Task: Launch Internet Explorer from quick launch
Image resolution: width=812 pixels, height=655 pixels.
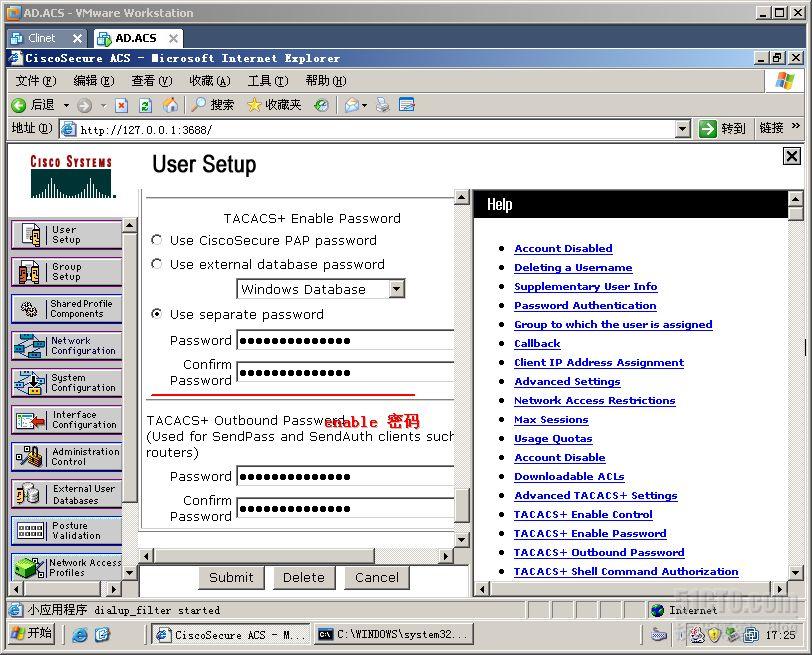Action: [x=80, y=634]
